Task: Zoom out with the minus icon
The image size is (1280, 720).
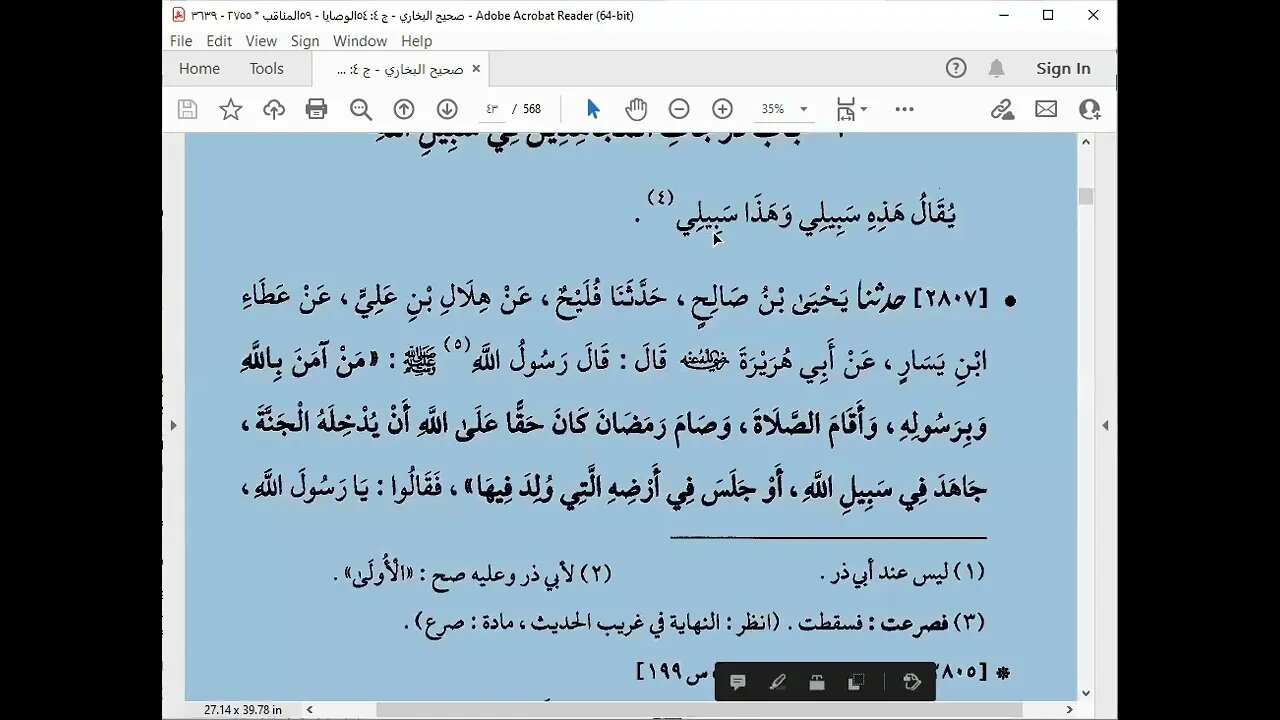Action: tap(679, 109)
